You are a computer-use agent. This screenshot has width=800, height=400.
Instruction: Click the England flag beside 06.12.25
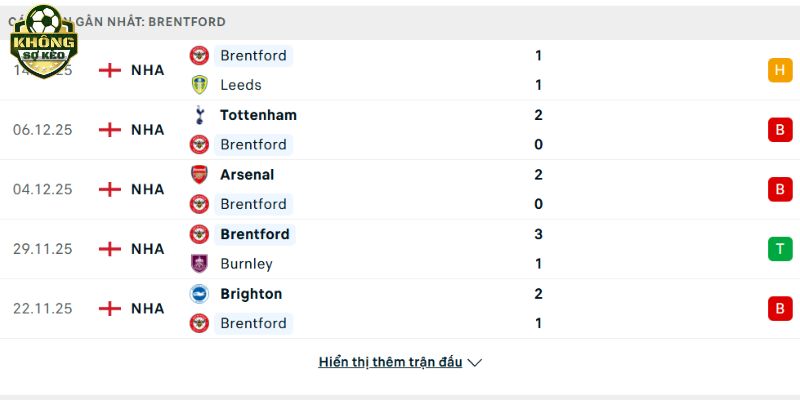(x=110, y=130)
